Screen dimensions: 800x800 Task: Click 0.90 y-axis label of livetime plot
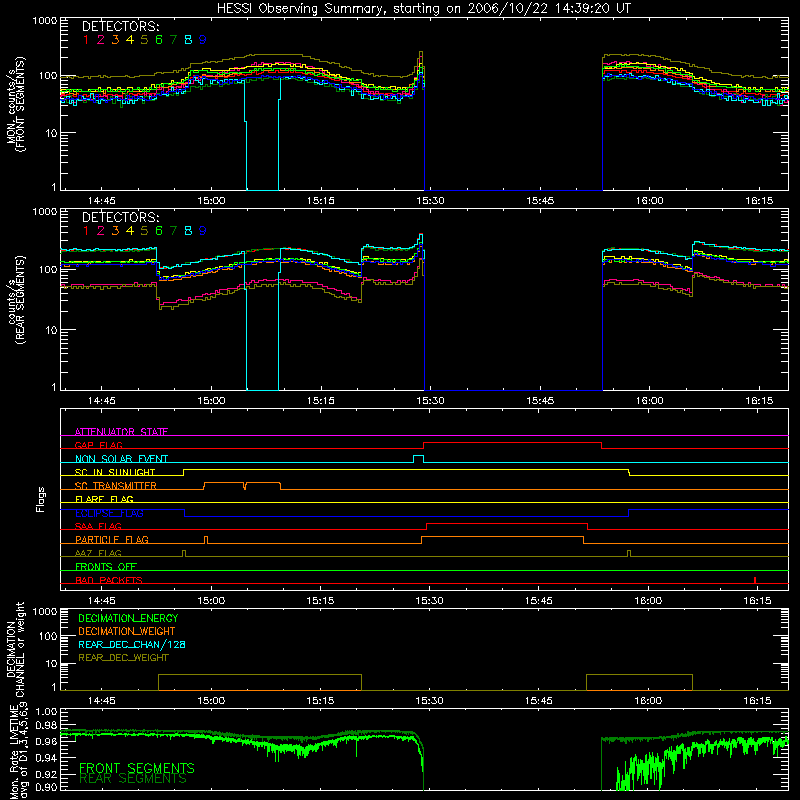46,787
